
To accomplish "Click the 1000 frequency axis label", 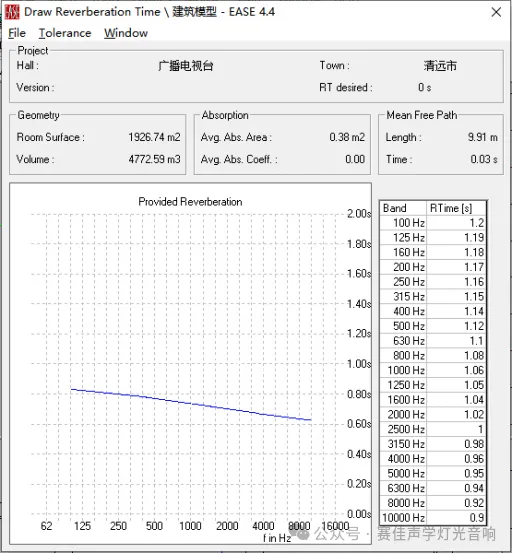I will pos(190,526).
